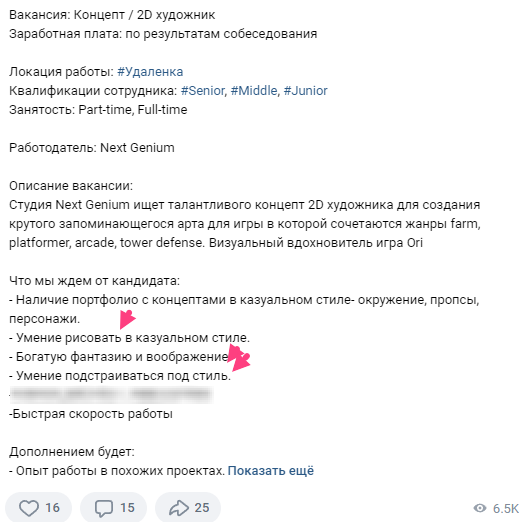Click the pink arrow above 'рисовать'
The width and height of the screenshot is (532, 522).
pyautogui.click(x=127, y=319)
